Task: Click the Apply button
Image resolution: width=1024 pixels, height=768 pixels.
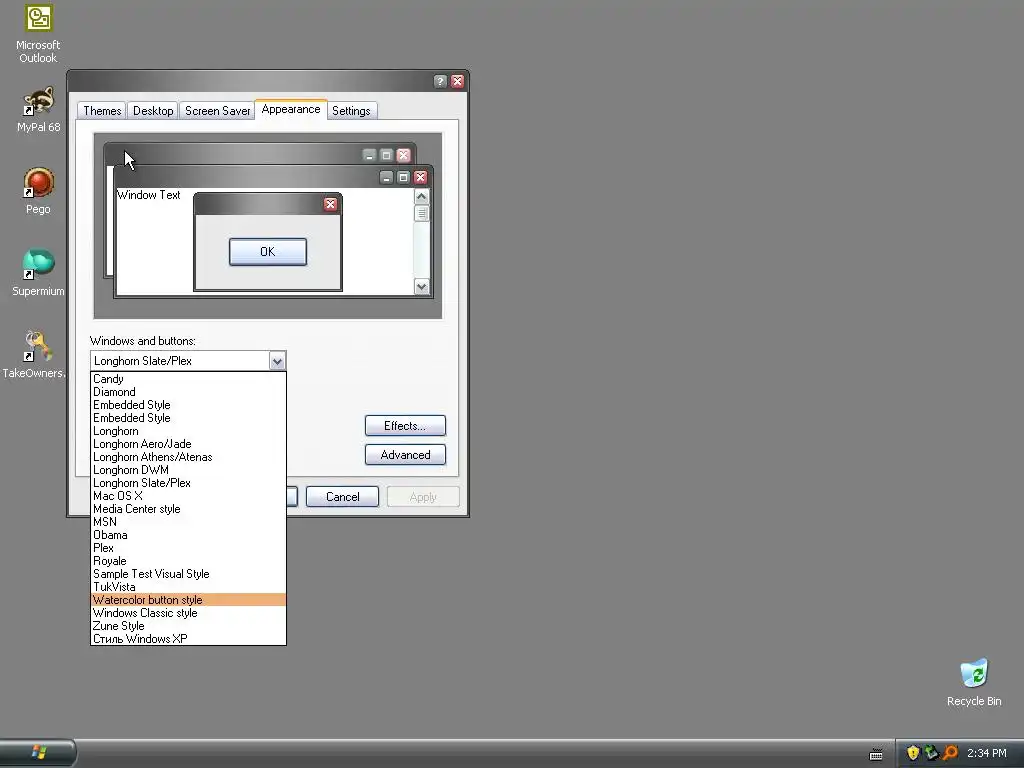Action: (x=423, y=497)
